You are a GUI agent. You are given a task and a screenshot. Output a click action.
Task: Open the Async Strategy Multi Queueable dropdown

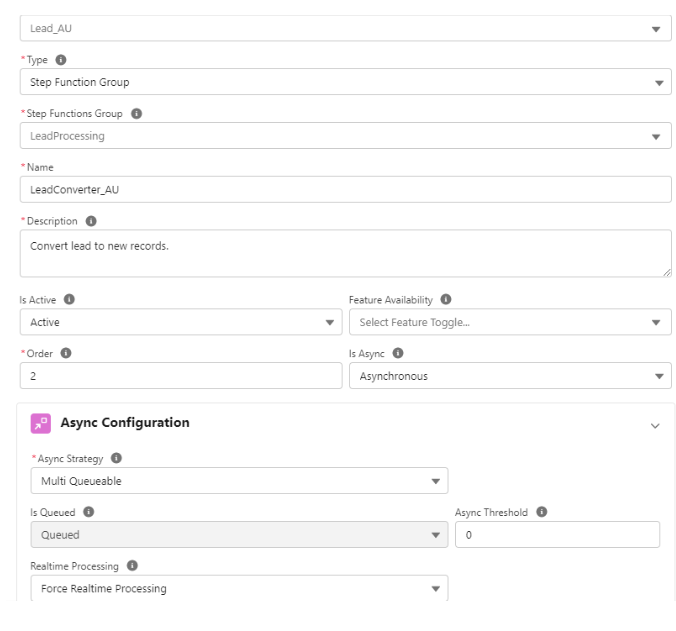click(239, 481)
